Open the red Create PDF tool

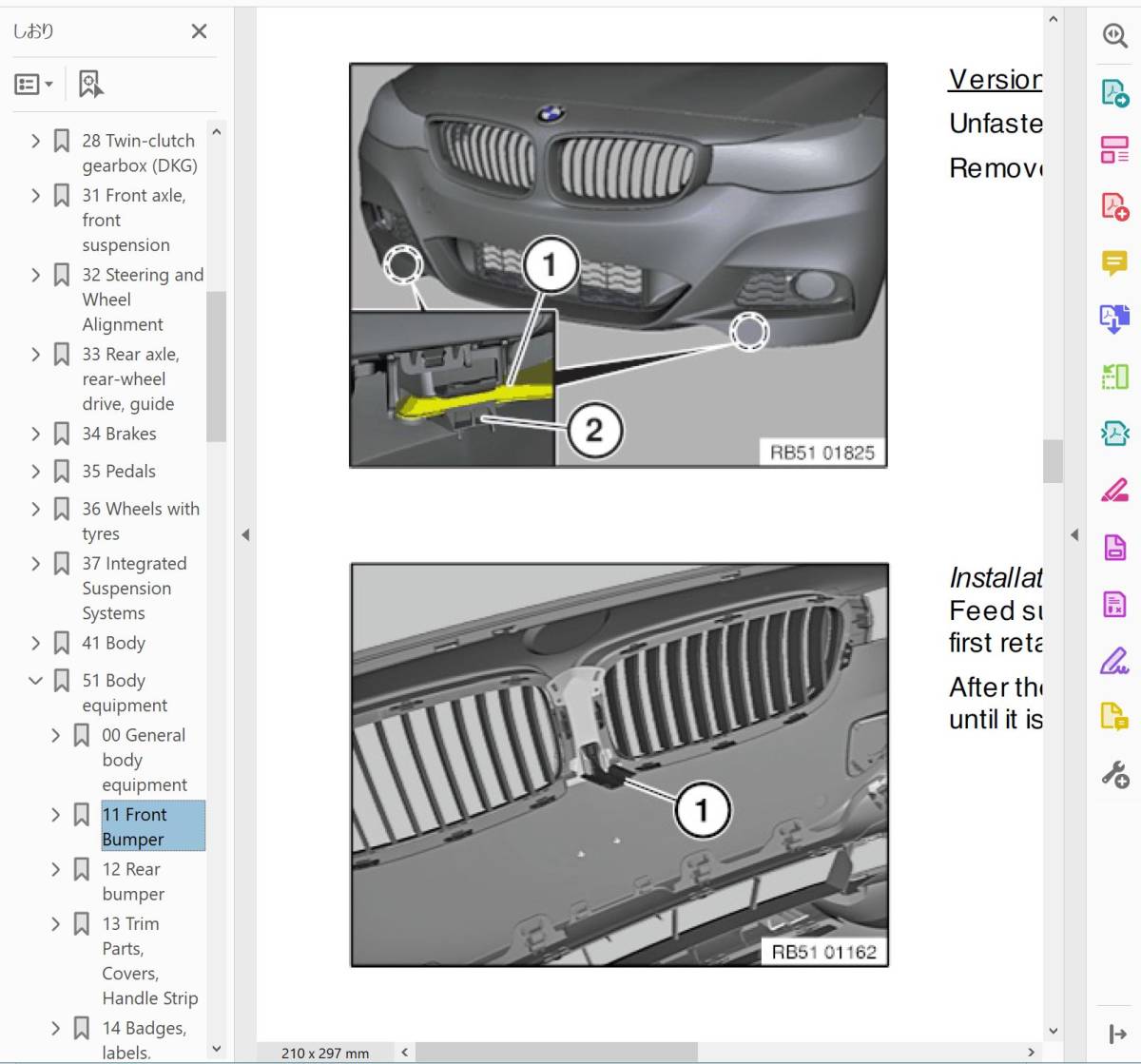(1114, 206)
